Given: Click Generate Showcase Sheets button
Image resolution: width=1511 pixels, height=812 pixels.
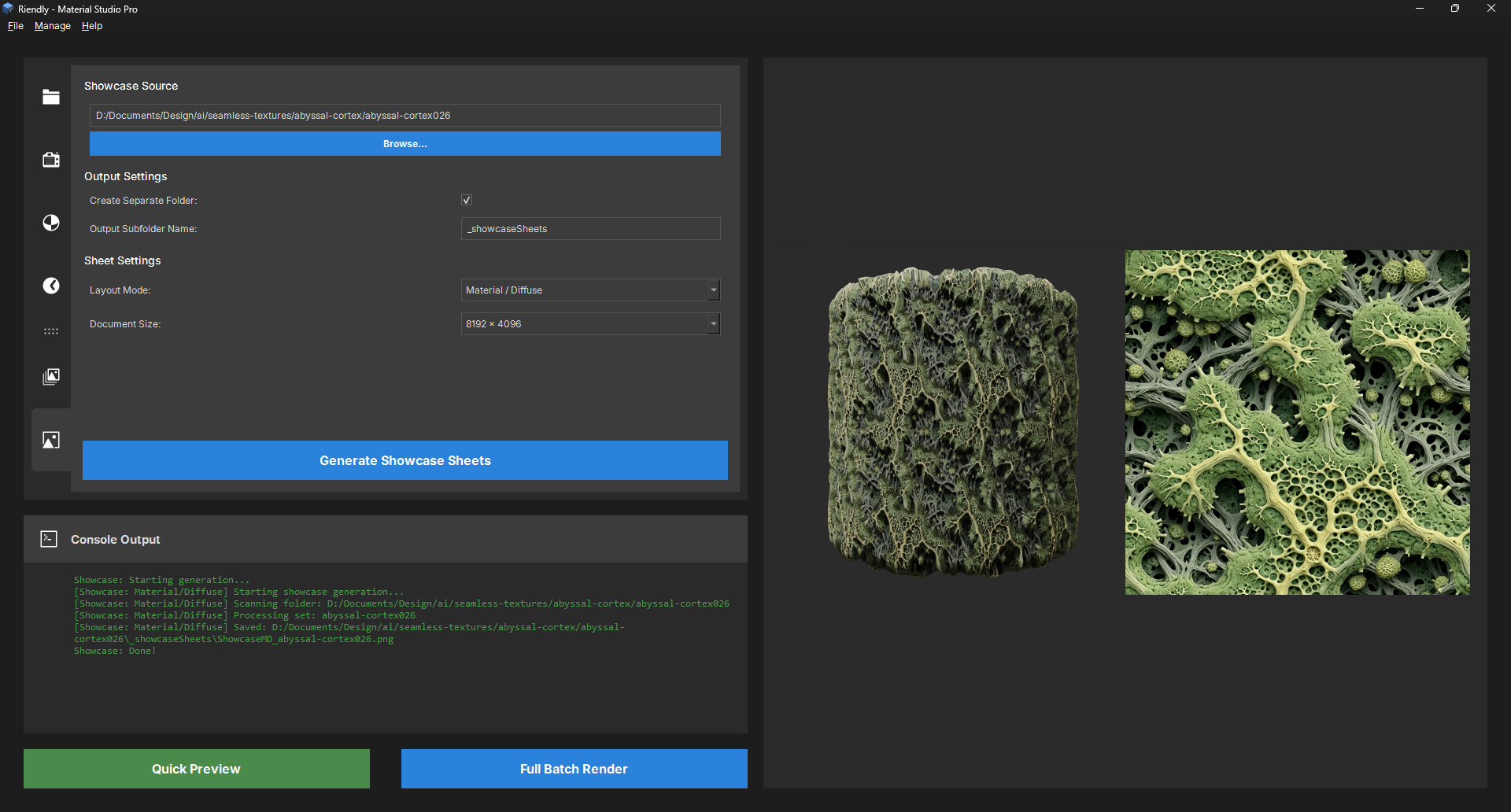Looking at the screenshot, I should click(x=405, y=460).
